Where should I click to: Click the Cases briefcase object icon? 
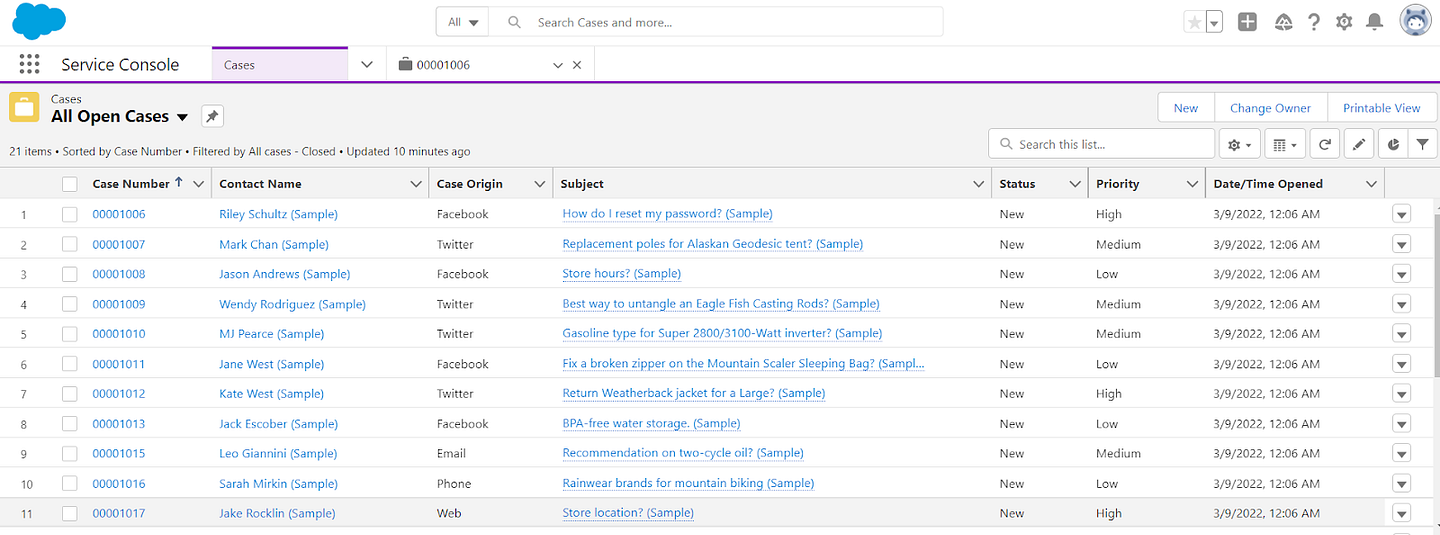(25, 108)
